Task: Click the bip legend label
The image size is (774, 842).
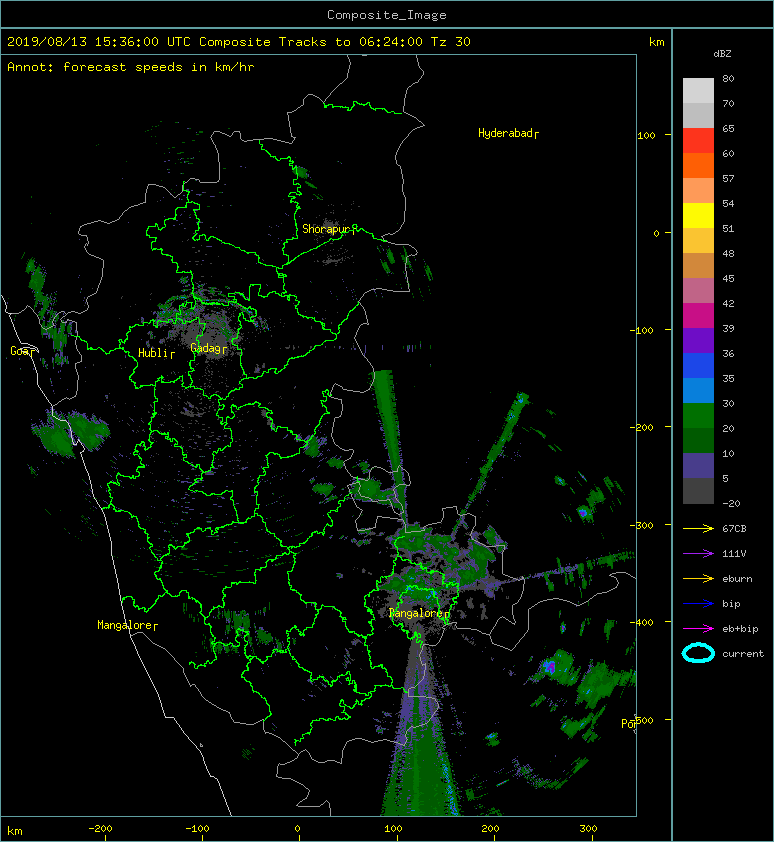Action: pos(732,604)
